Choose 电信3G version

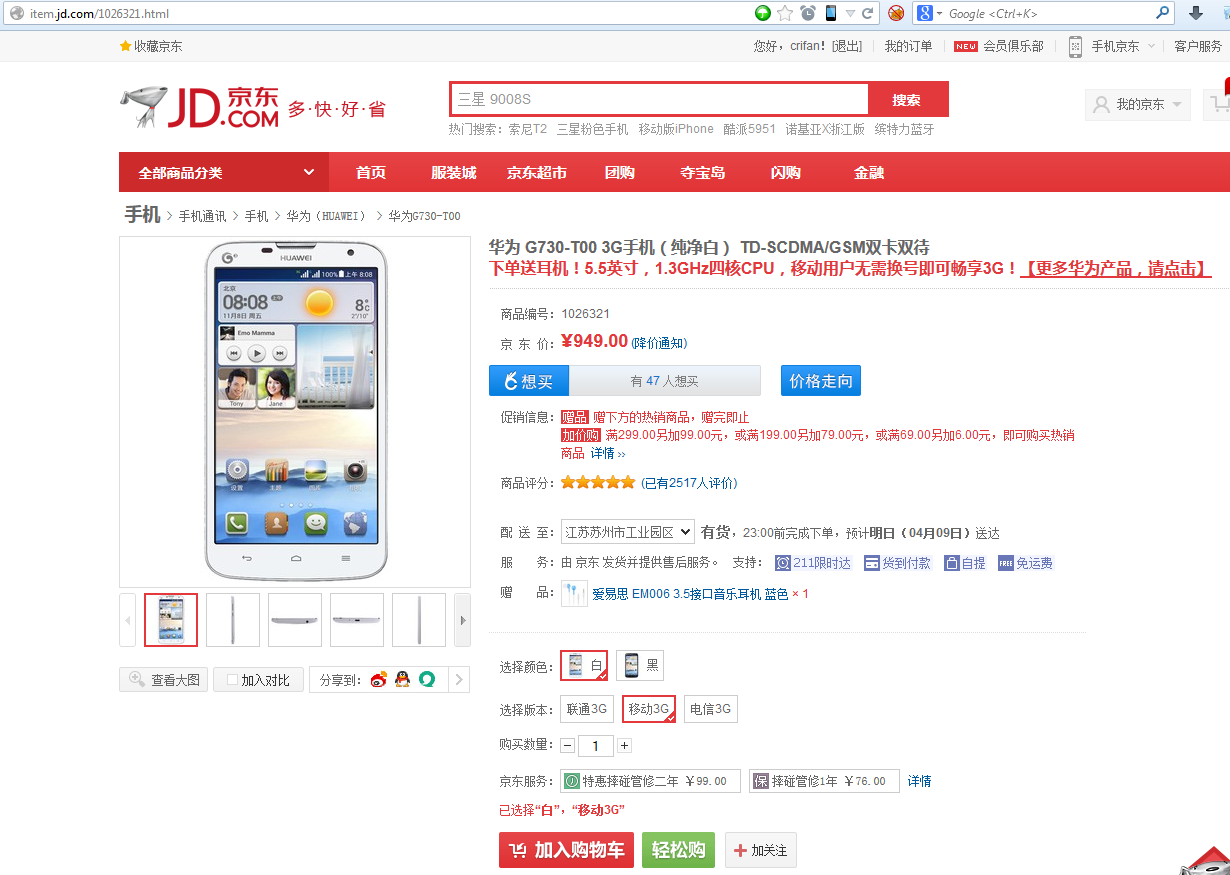tap(711, 709)
